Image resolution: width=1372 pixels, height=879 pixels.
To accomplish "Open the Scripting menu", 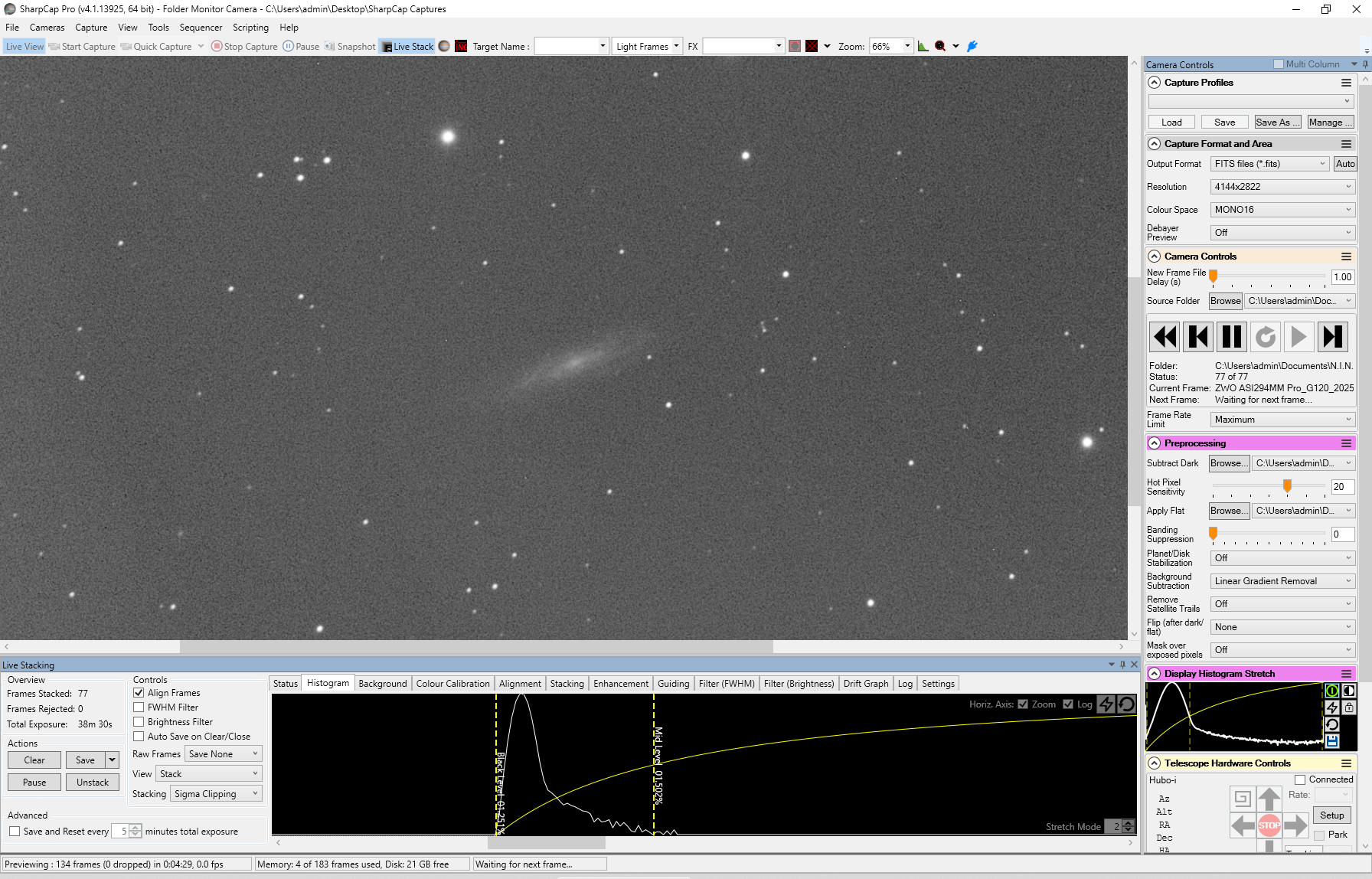I will (250, 28).
